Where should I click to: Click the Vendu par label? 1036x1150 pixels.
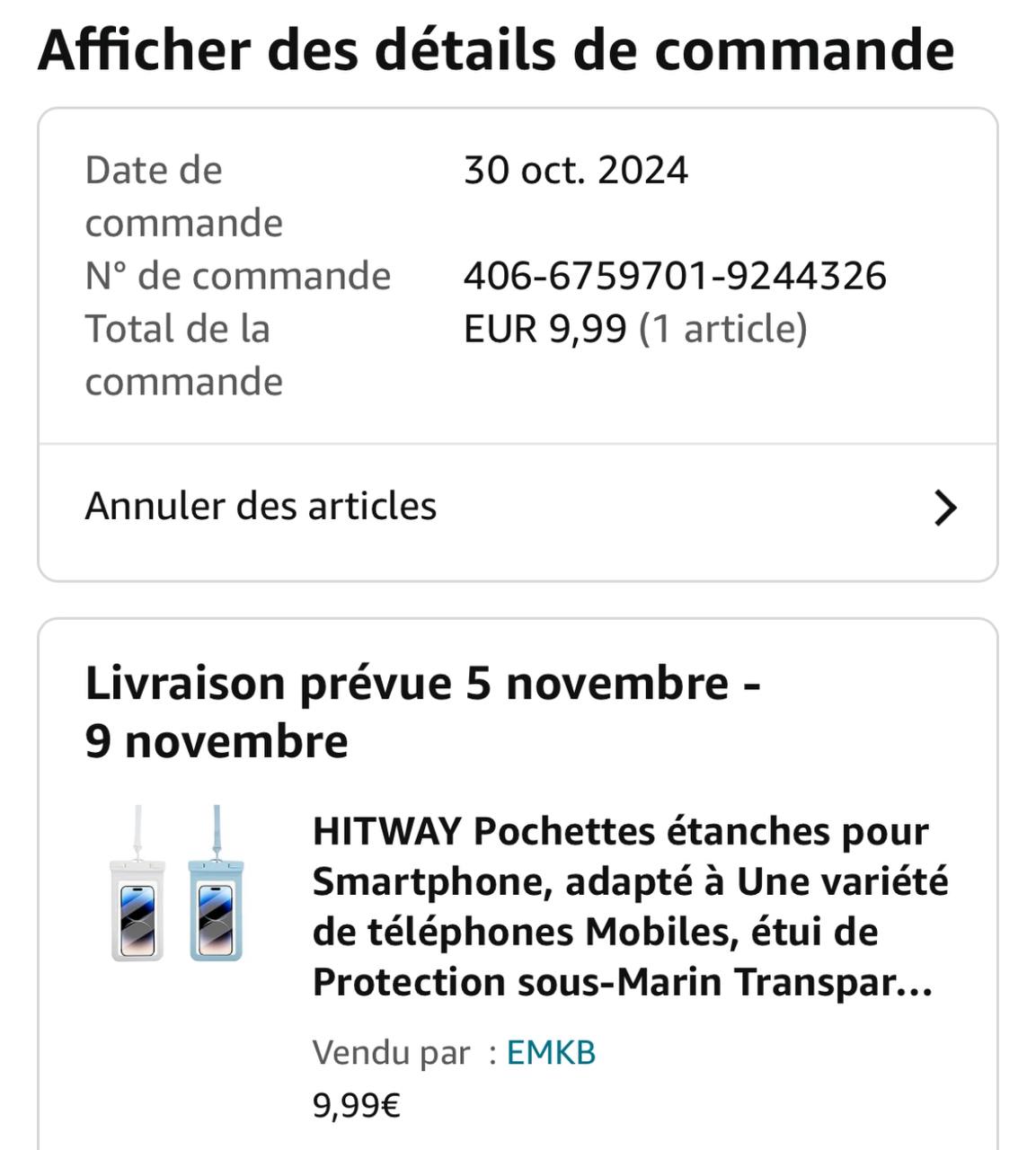[x=391, y=1052]
